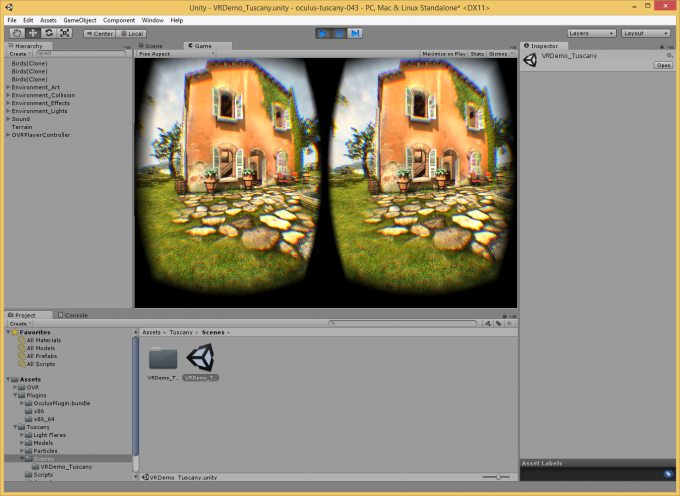Open the File menu
Image resolution: width=680 pixels, height=496 pixels.
coord(12,20)
